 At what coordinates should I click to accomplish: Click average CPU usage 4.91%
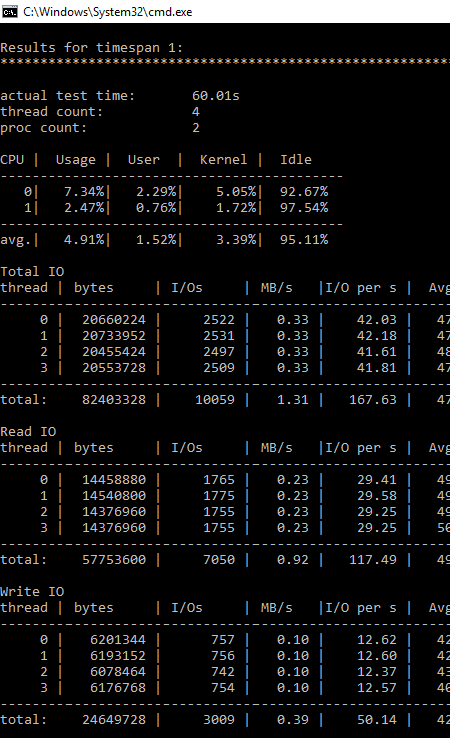[x=84, y=240]
